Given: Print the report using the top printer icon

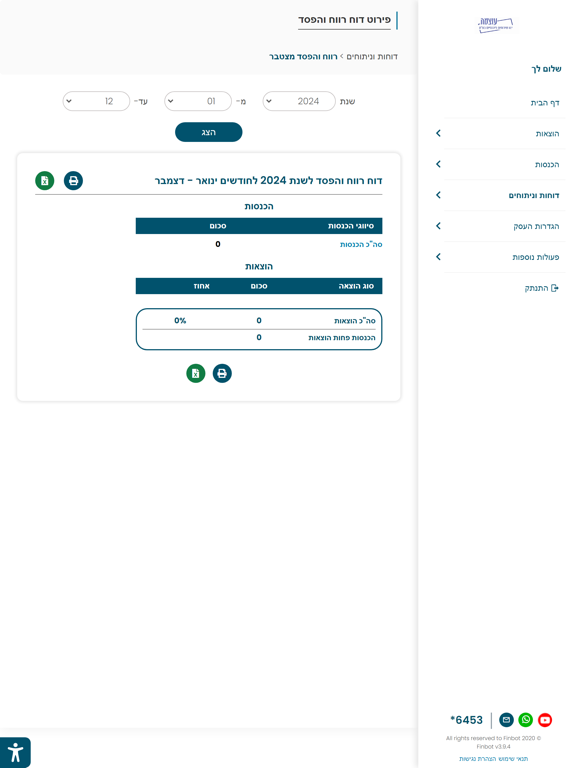Looking at the screenshot, I should 73,181.
